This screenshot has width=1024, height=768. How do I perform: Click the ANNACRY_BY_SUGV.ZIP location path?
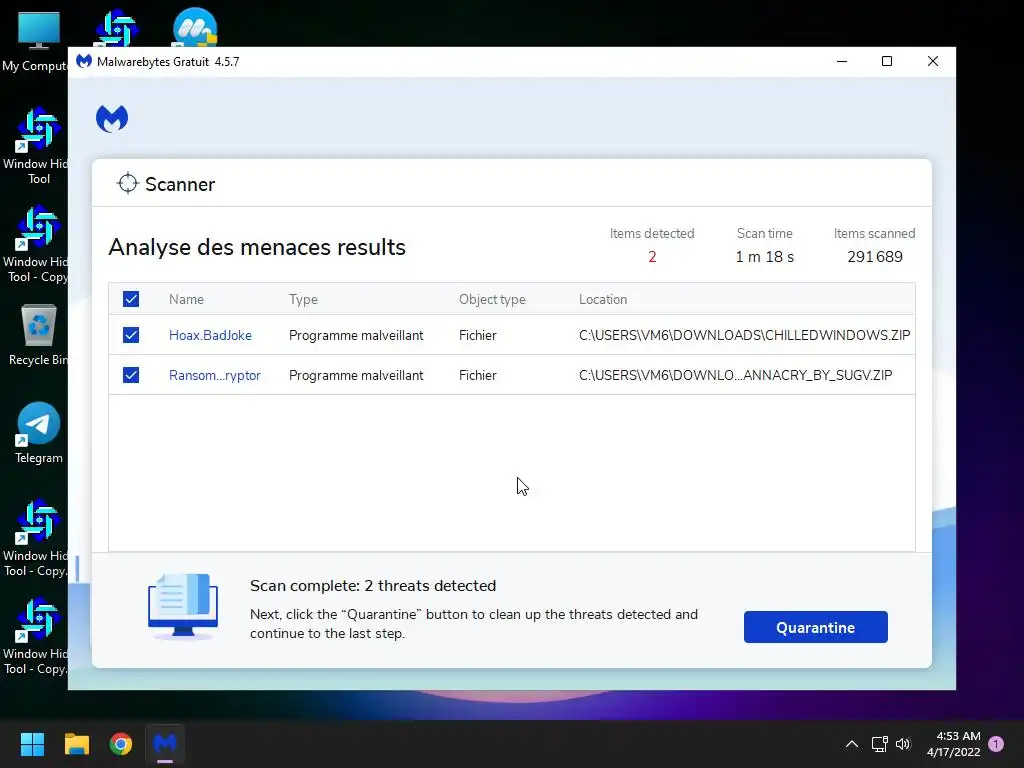click(x=735, y=375)
